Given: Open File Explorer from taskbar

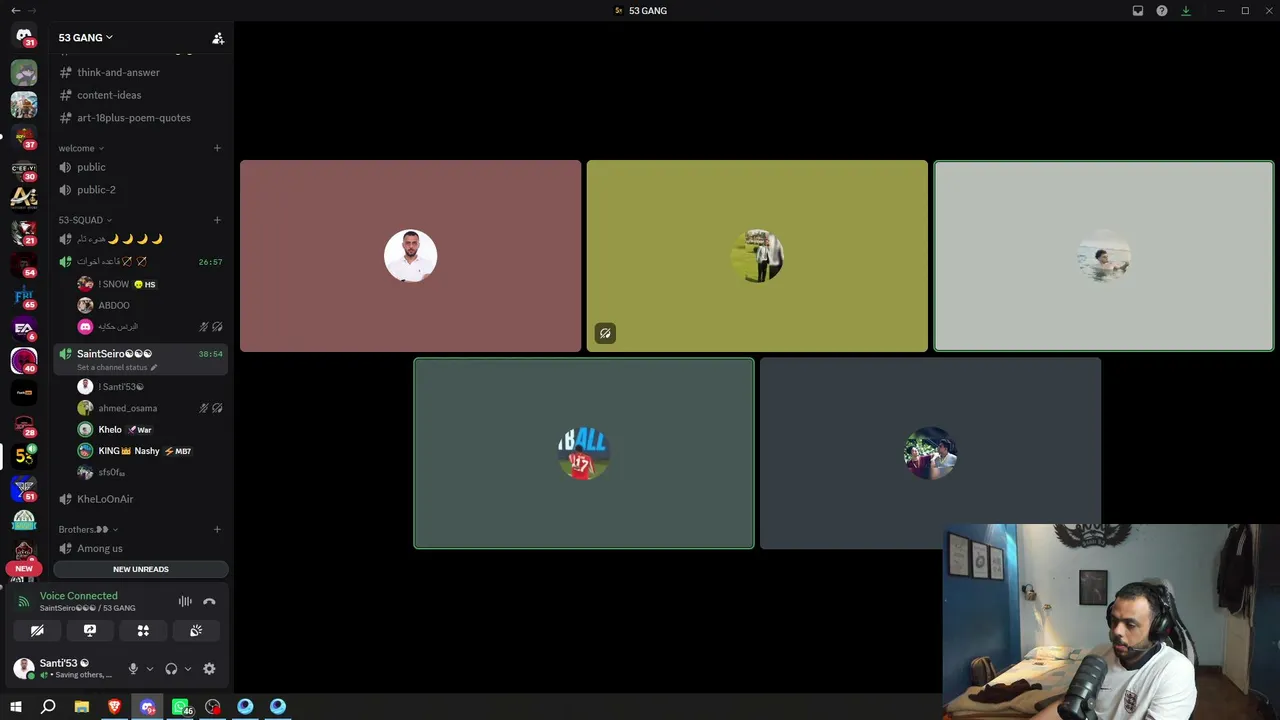Looking at the screenshot, I should tap(82, 707).
